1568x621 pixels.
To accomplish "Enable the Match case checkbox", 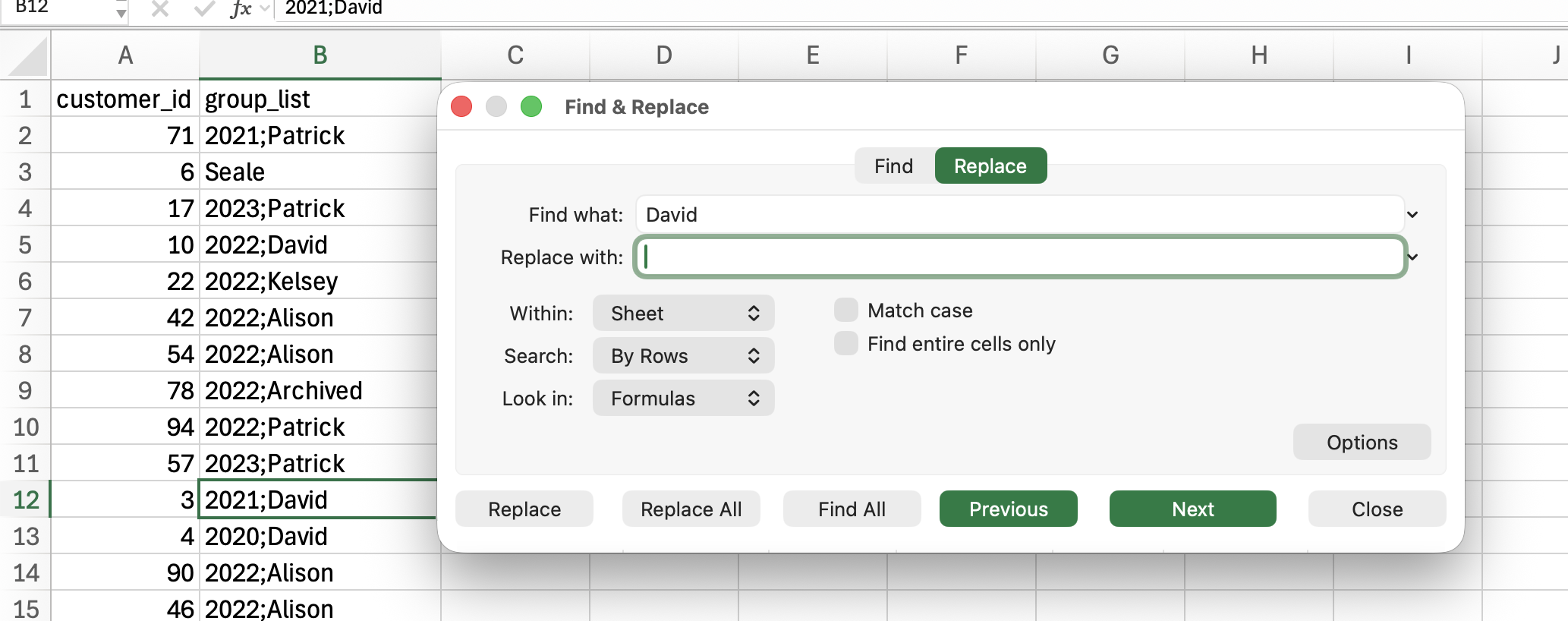I will tap(846, 310).
